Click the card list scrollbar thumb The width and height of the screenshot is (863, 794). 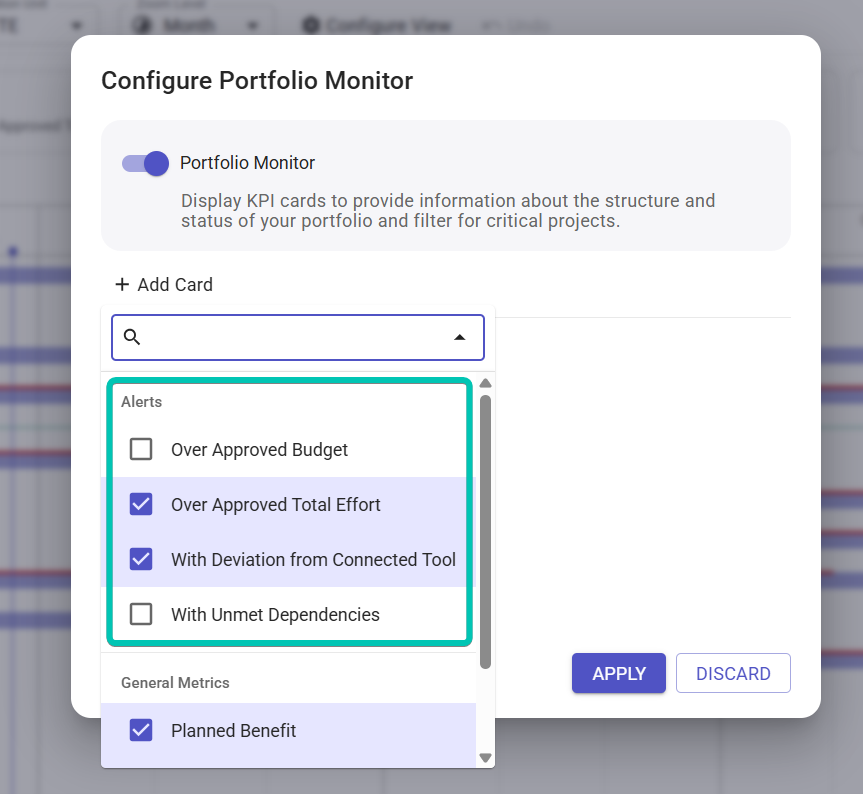485,532
